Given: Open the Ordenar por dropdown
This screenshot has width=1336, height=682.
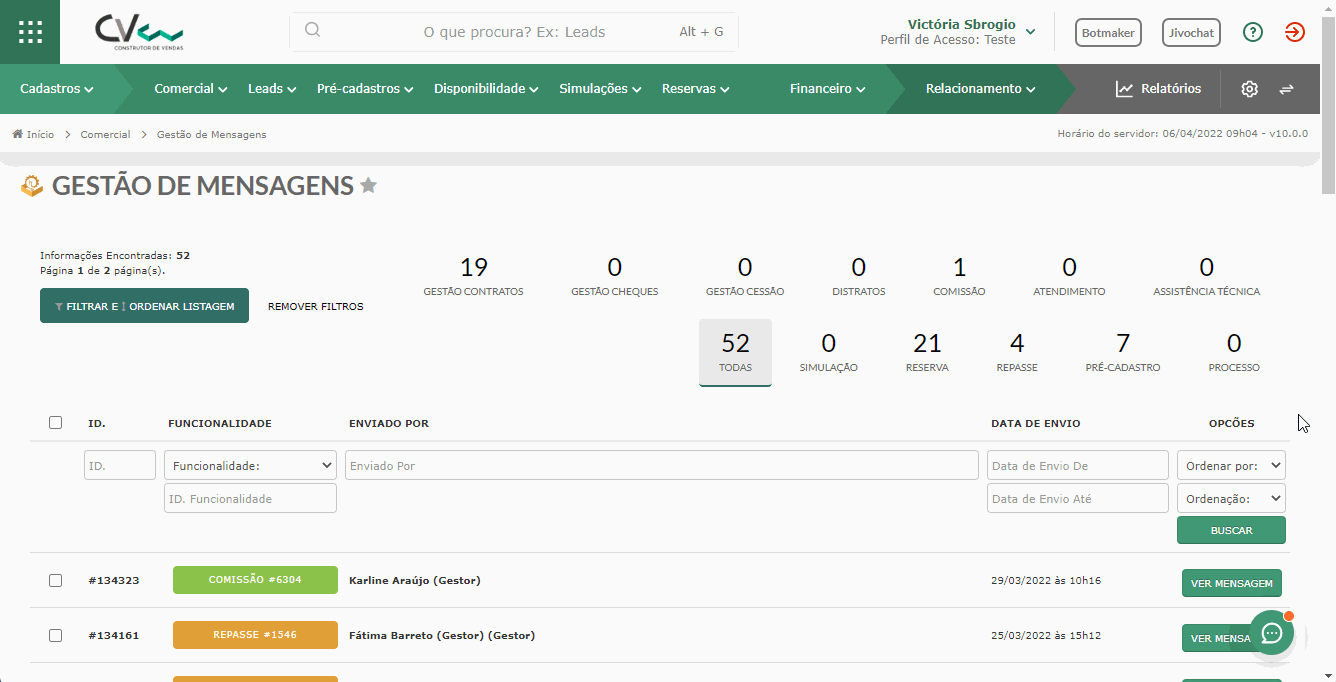Looking at the screenshot, I should pos(1231,465).
